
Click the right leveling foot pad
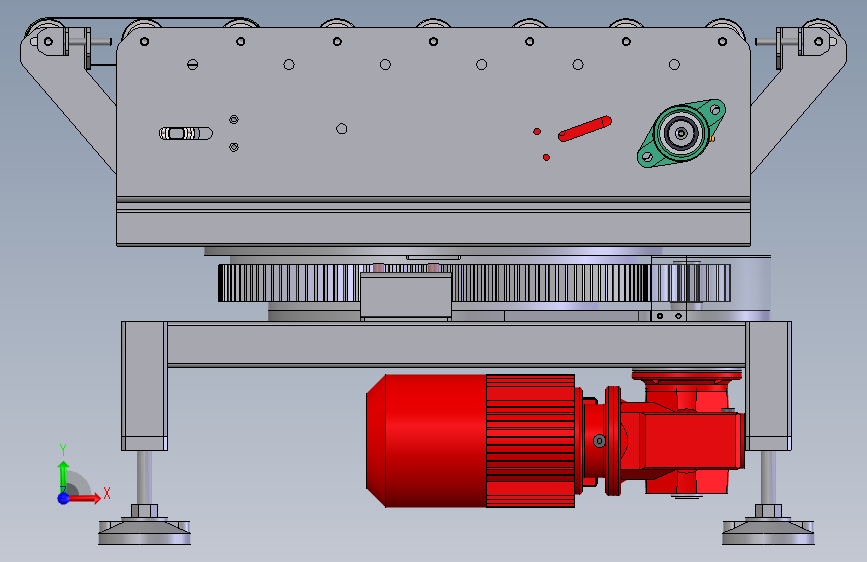click(768, 532)
